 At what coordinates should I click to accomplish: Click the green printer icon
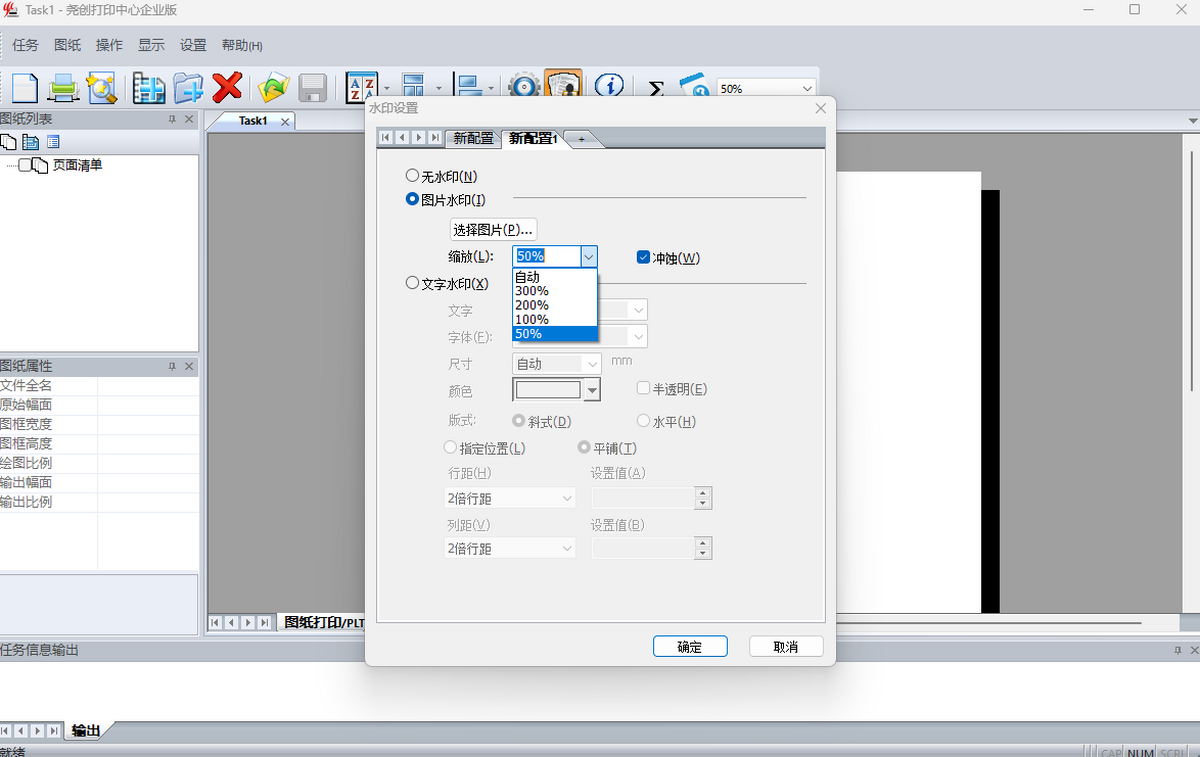pos(64,87)
